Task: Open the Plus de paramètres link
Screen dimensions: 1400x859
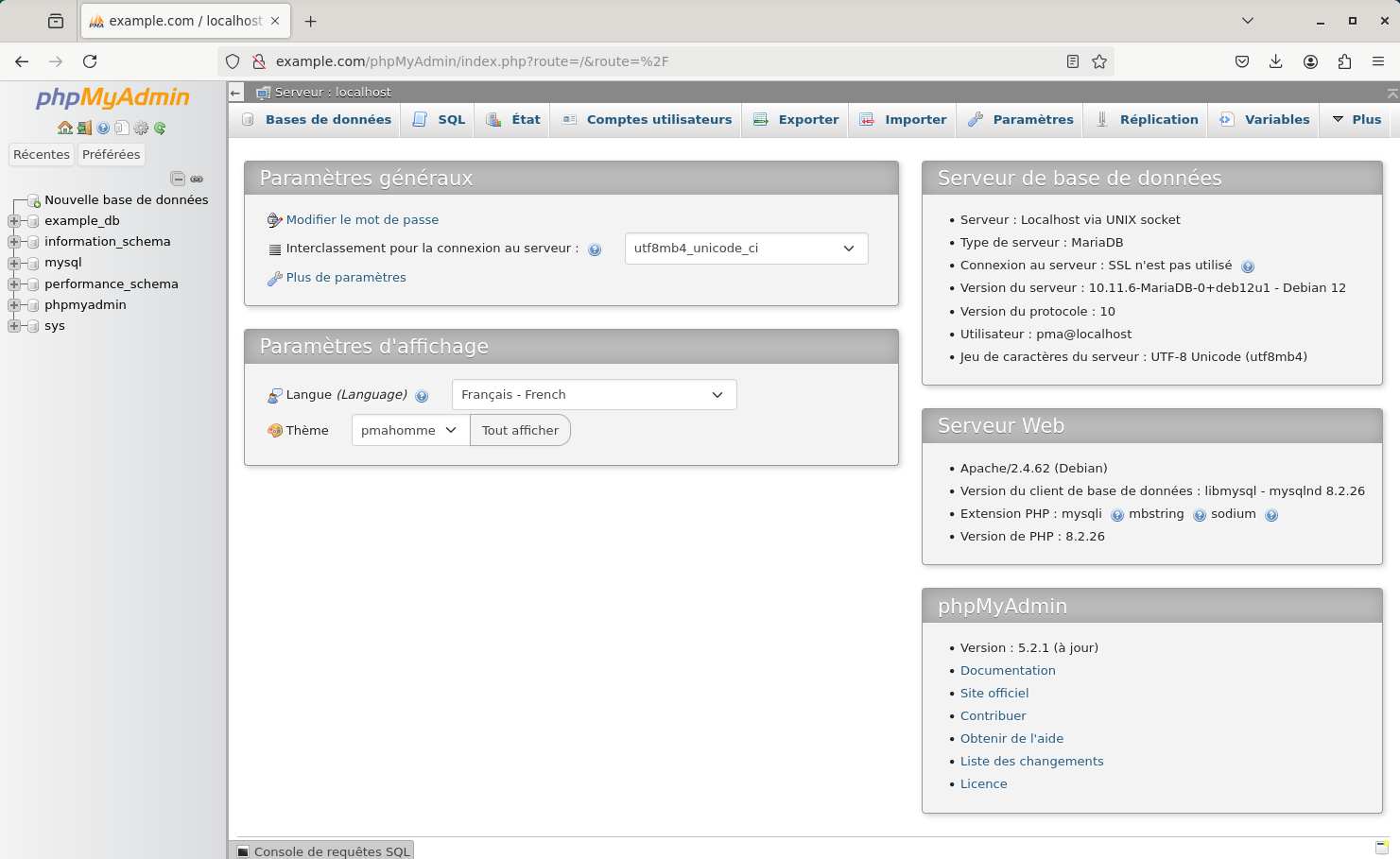Action: pos(346,277)
